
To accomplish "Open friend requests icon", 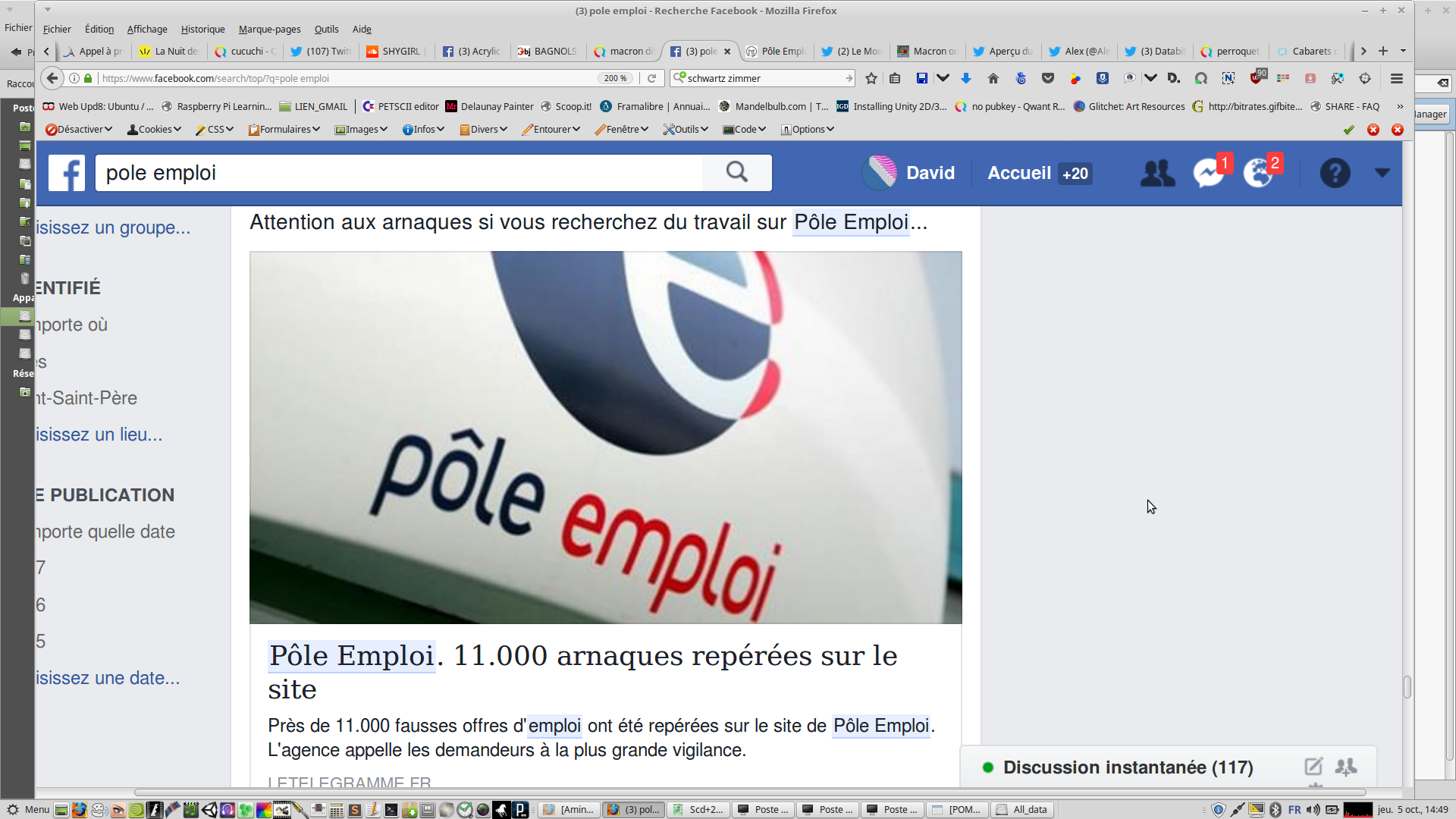I will 1157,173.
